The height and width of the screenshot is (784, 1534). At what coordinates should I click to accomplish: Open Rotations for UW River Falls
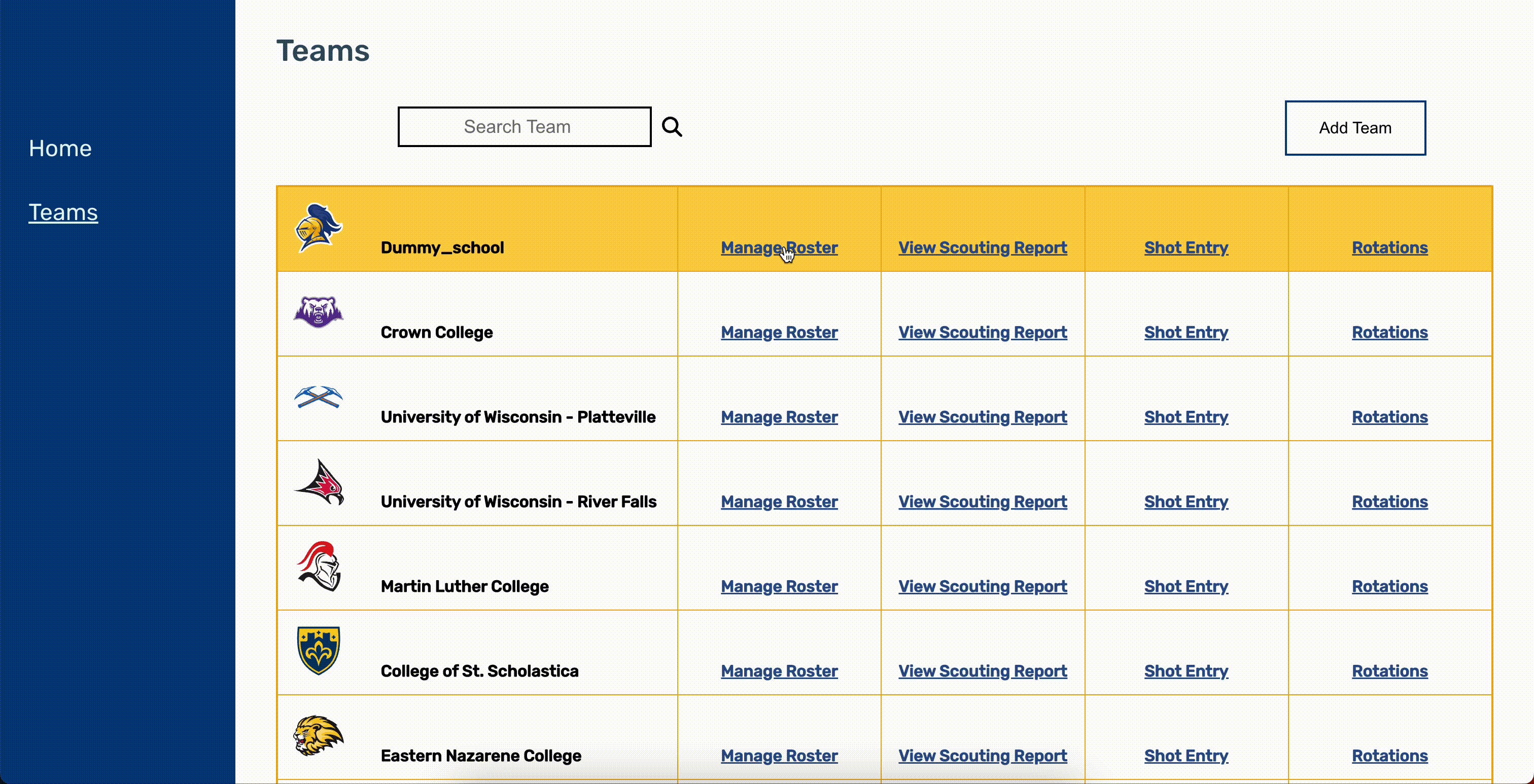pos(1389,502)
